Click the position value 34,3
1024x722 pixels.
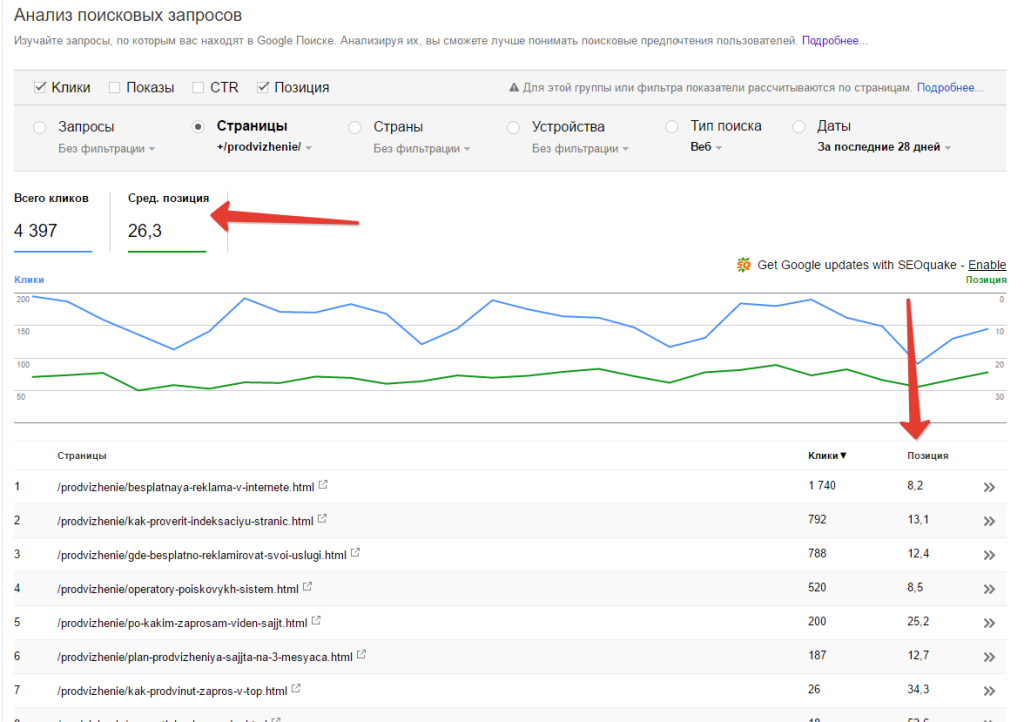tap(918, 689)
